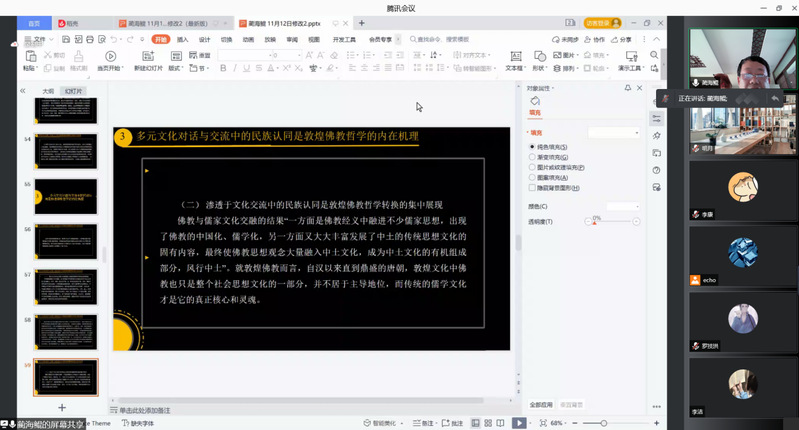Enable 隐藏背景图形 checkbox
Screen dimensions: 799x430
532,187
